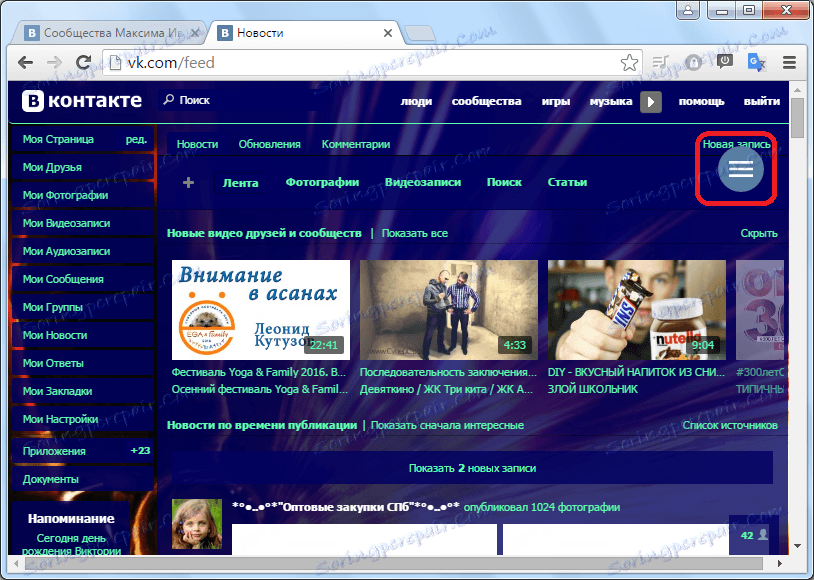Click ред. edit link in sidebar
The image size is (814, 580).
click(x=136, y=139)
